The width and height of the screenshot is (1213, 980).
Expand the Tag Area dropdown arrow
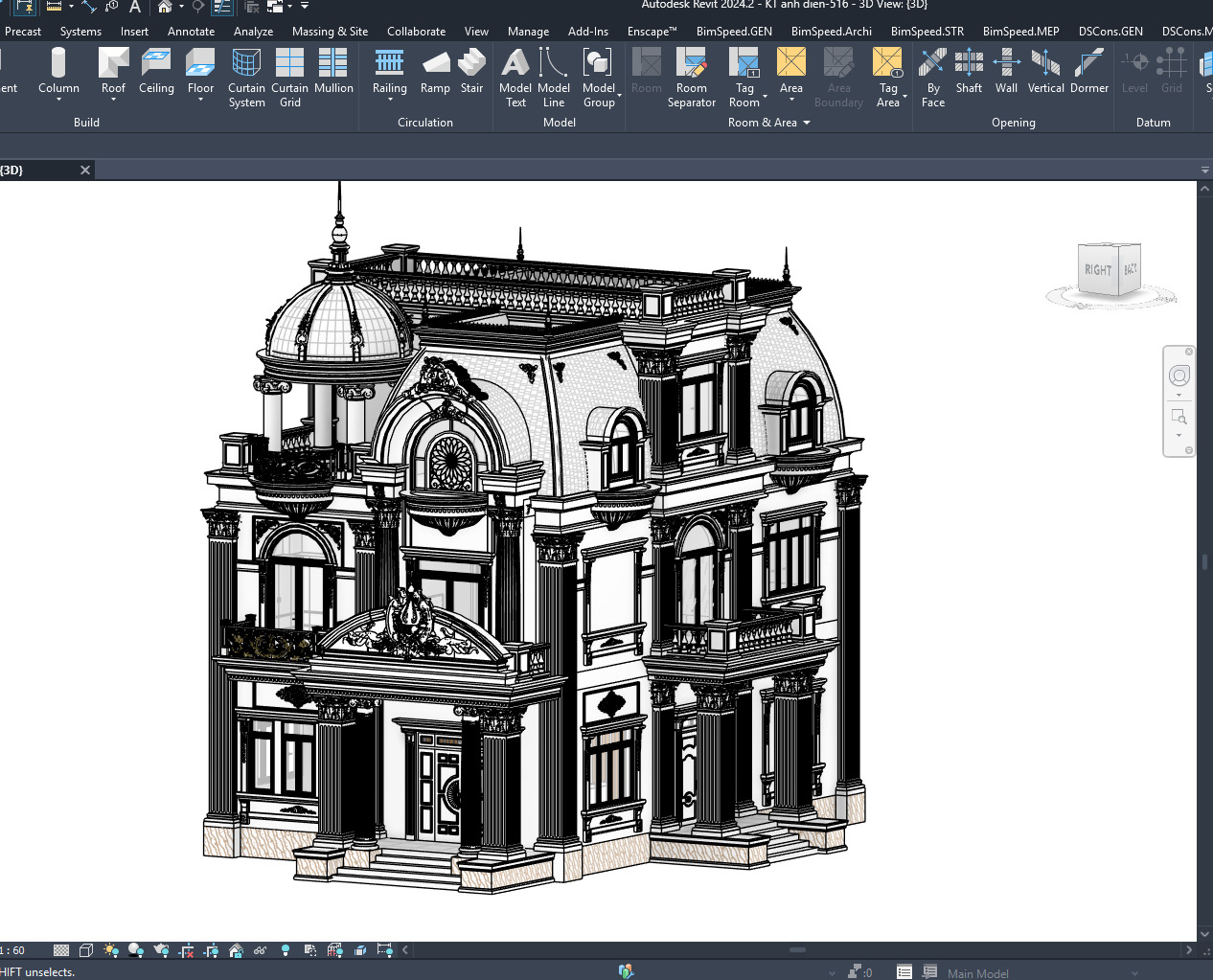point(904,96)
